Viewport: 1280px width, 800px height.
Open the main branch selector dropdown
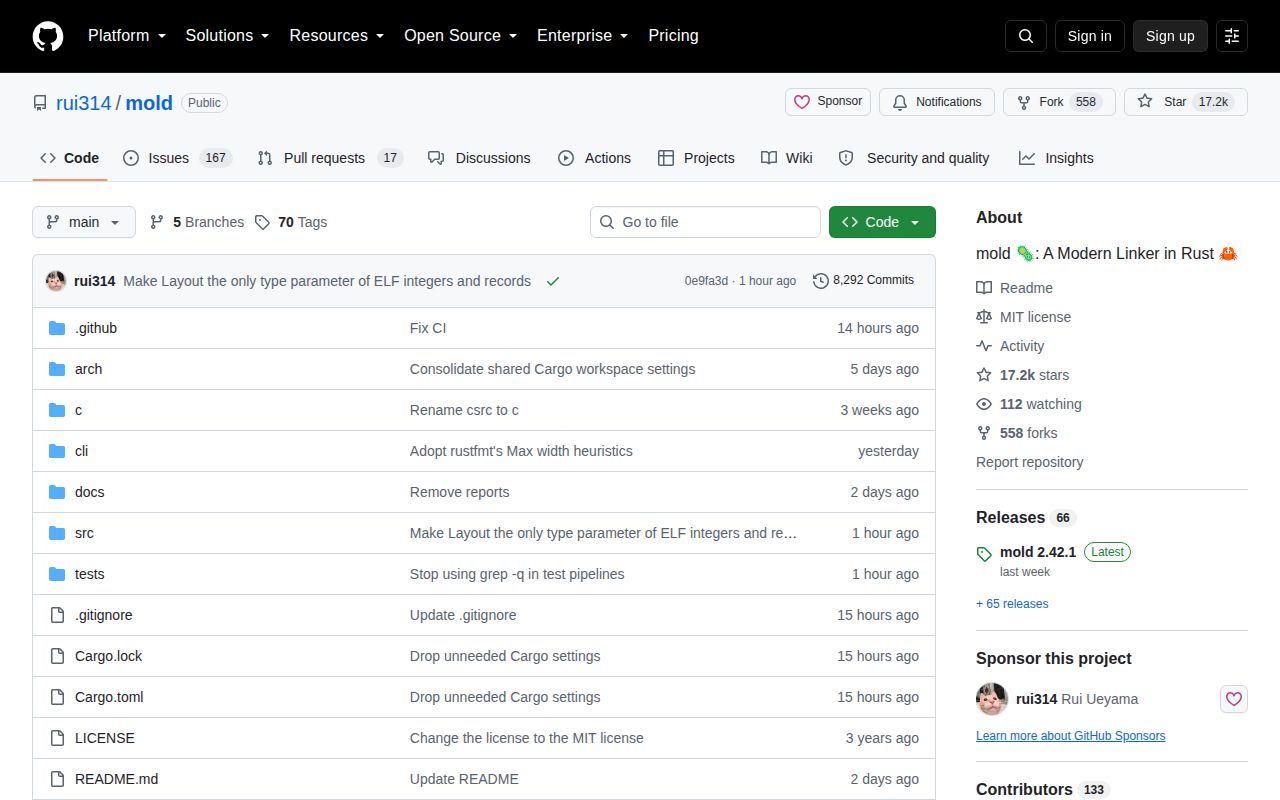coord(84,222)
